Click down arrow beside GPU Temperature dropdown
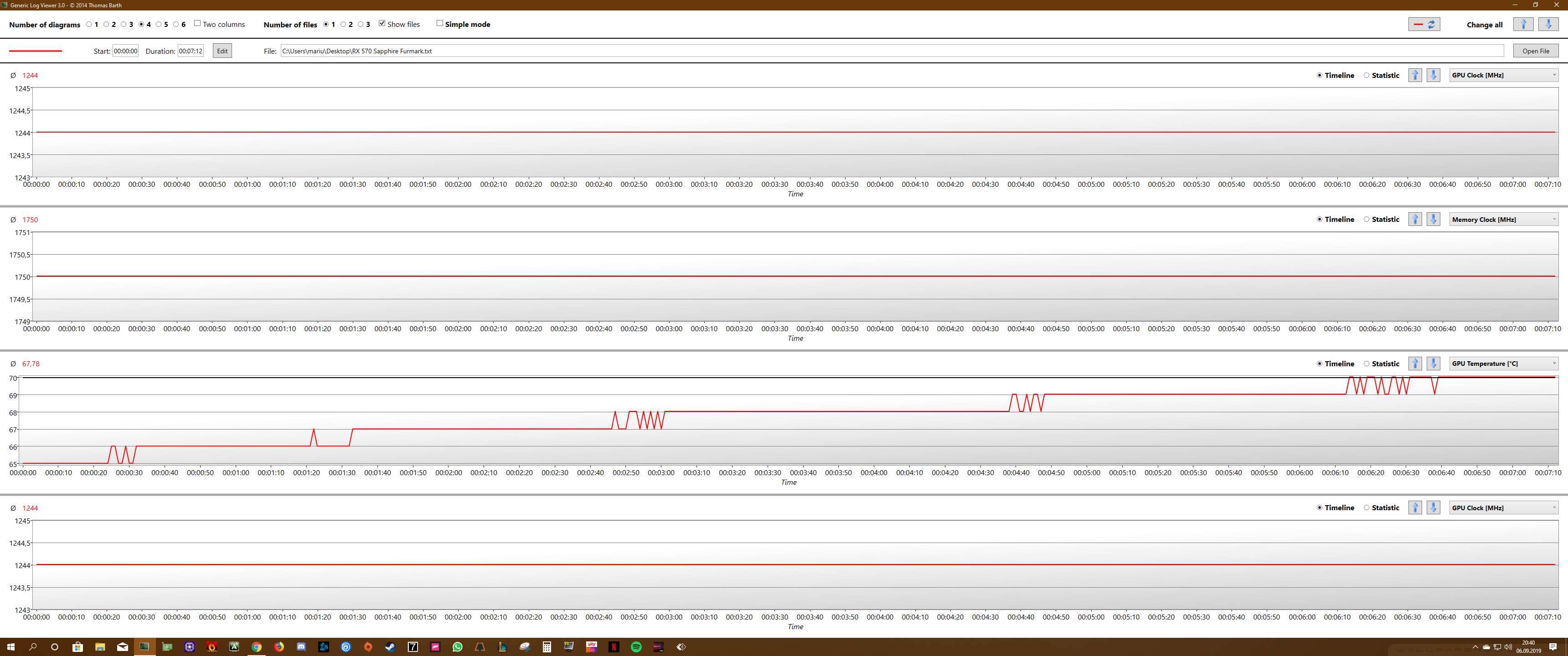1568x656 pixels. [1433, 364]
